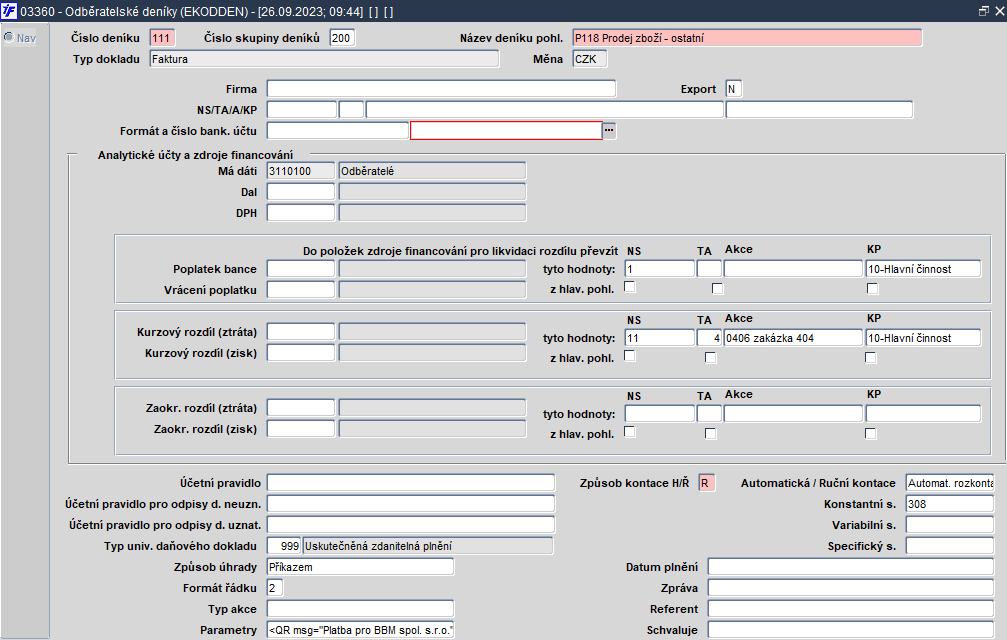Open KP field '10-Hlavní činnost' in Kurzový rozdíl group

[x=923, y=338]
